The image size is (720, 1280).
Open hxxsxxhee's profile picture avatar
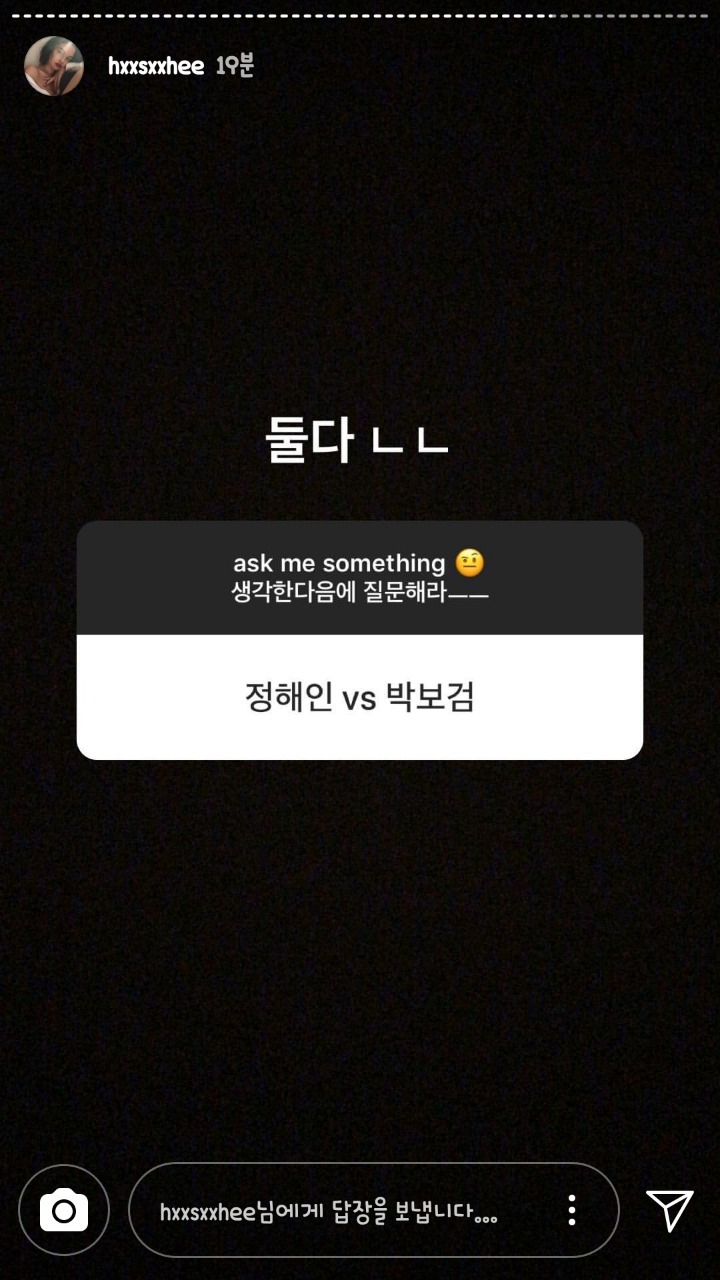coord(54,66)
